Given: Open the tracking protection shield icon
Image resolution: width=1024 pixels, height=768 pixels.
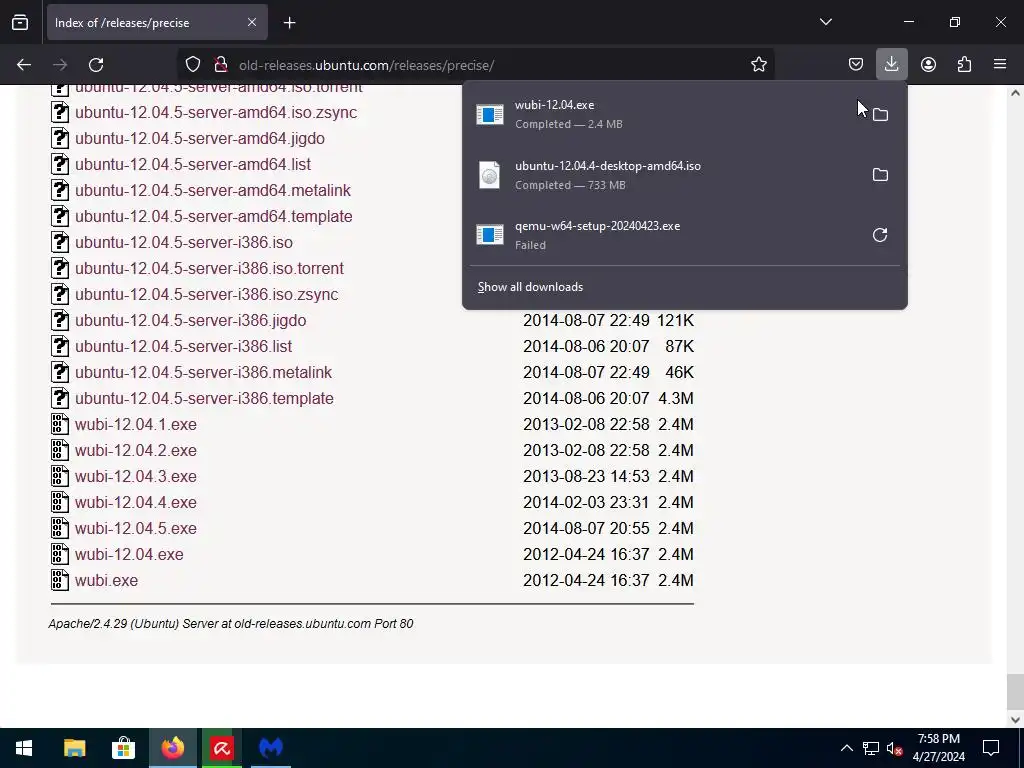Looking at the screenshot, I should [x=193, y=65].
